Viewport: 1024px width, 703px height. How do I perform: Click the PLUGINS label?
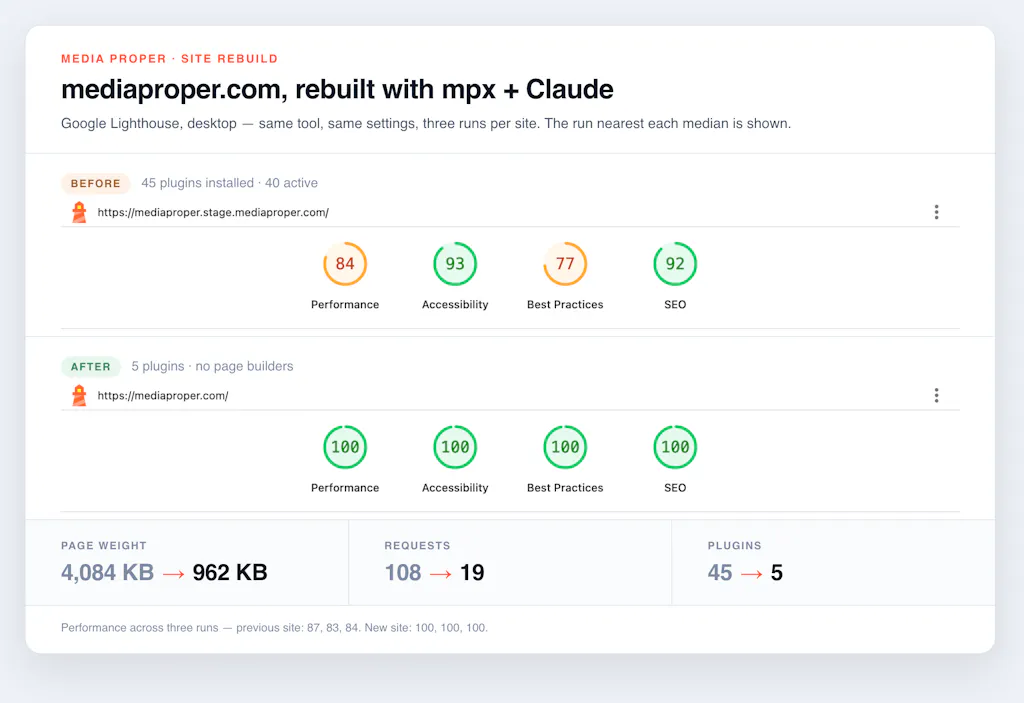[735, 546]
